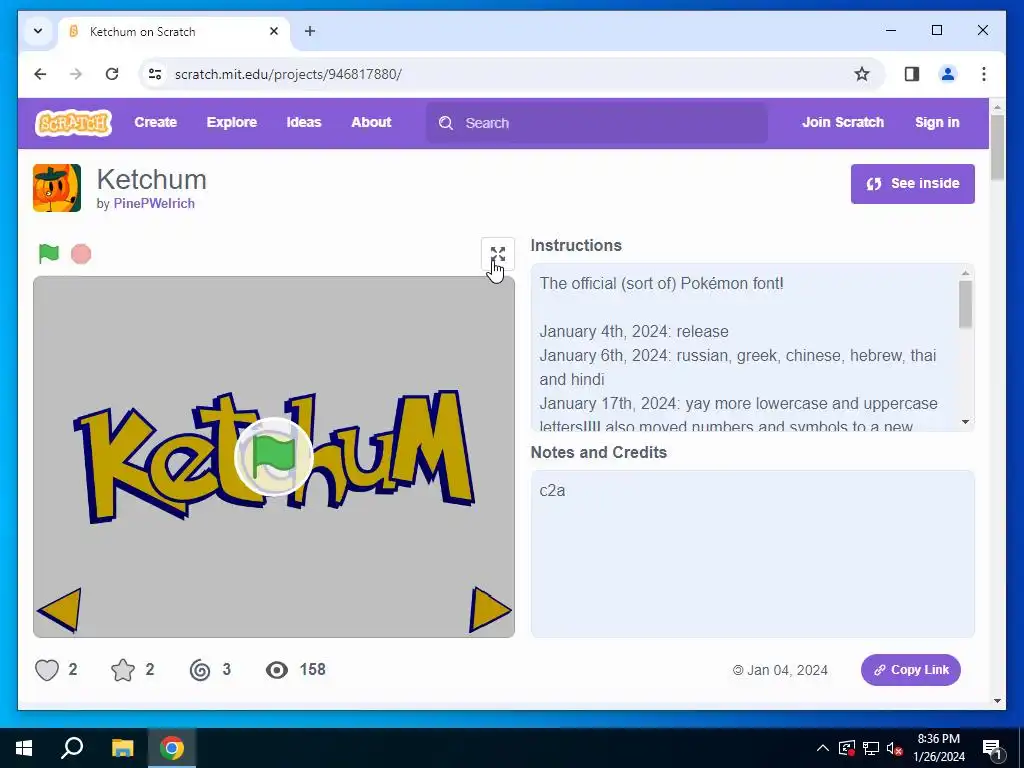
Task: Click the page scrollbar down arrow
Action: pos(997,701)
